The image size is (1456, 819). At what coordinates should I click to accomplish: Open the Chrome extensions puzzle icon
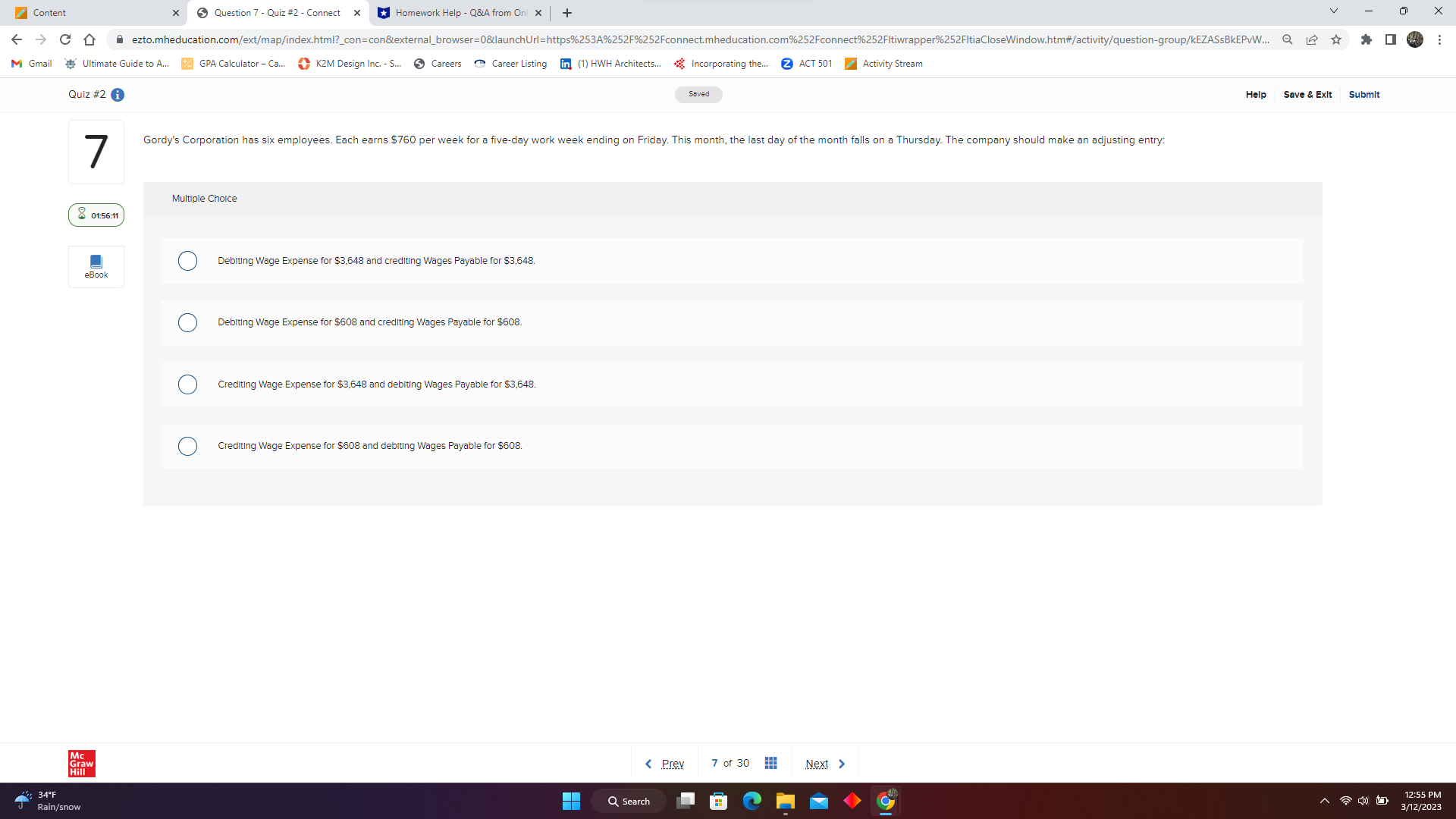tap(1366, 39)
